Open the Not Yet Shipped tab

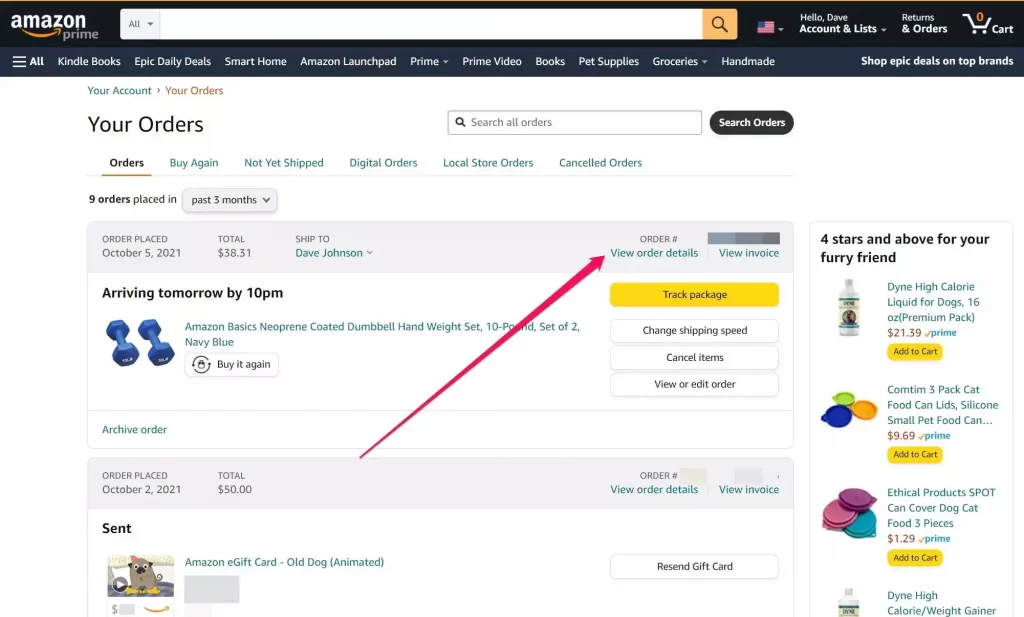[283, 163]
